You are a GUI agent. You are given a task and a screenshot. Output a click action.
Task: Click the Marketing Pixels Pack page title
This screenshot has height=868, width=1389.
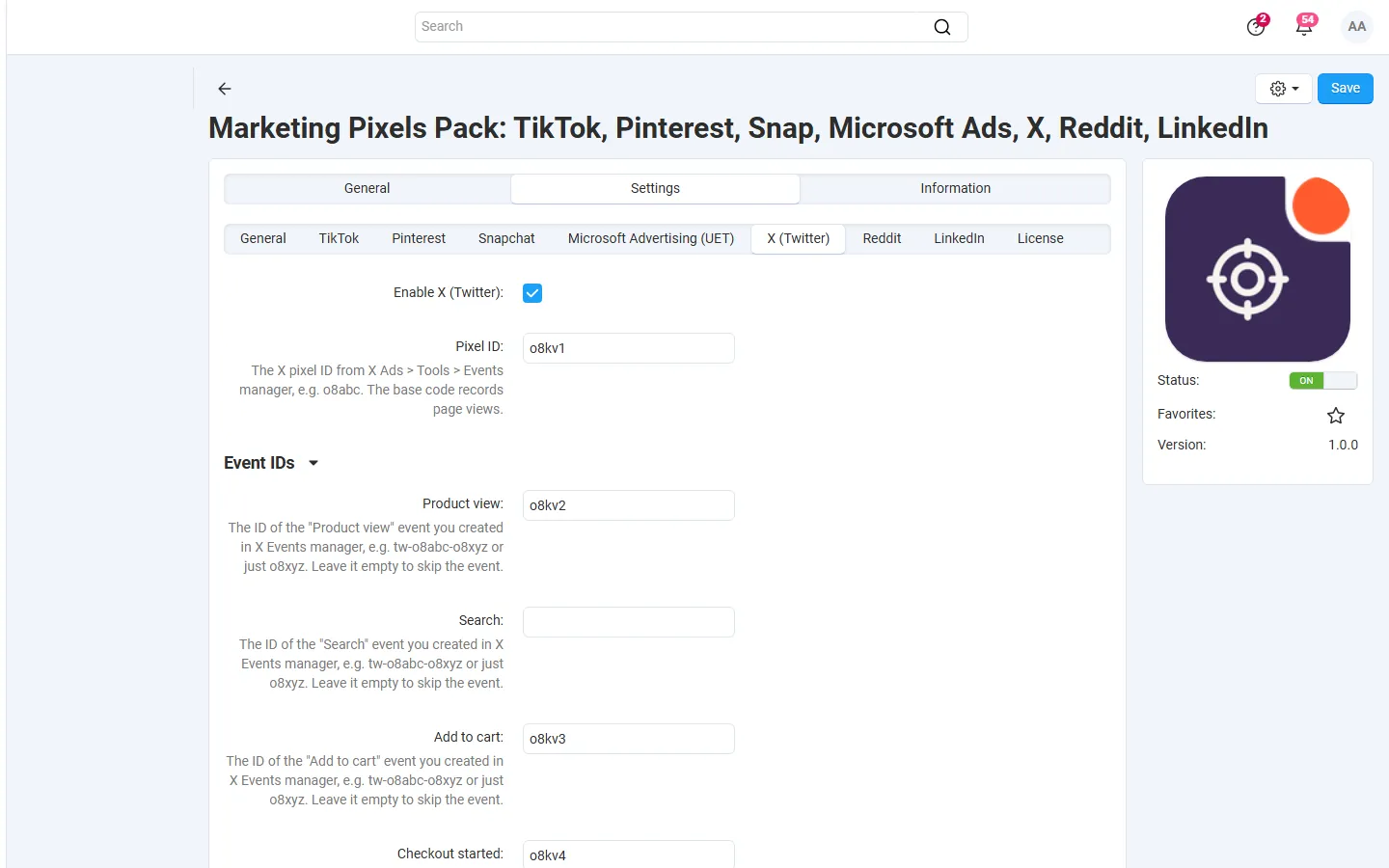[738, 128]
